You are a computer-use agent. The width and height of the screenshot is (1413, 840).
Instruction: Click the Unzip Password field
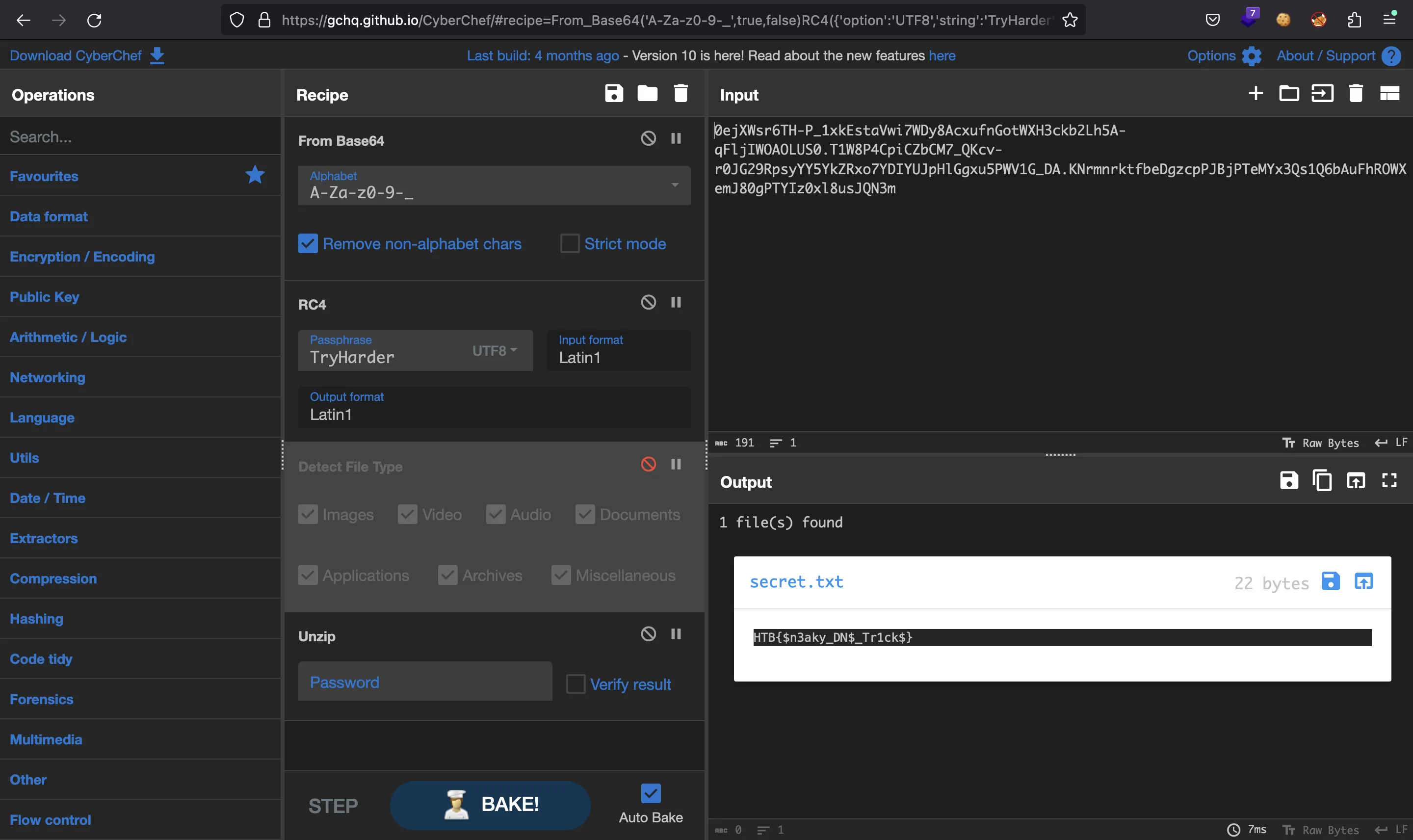point(425,682)
